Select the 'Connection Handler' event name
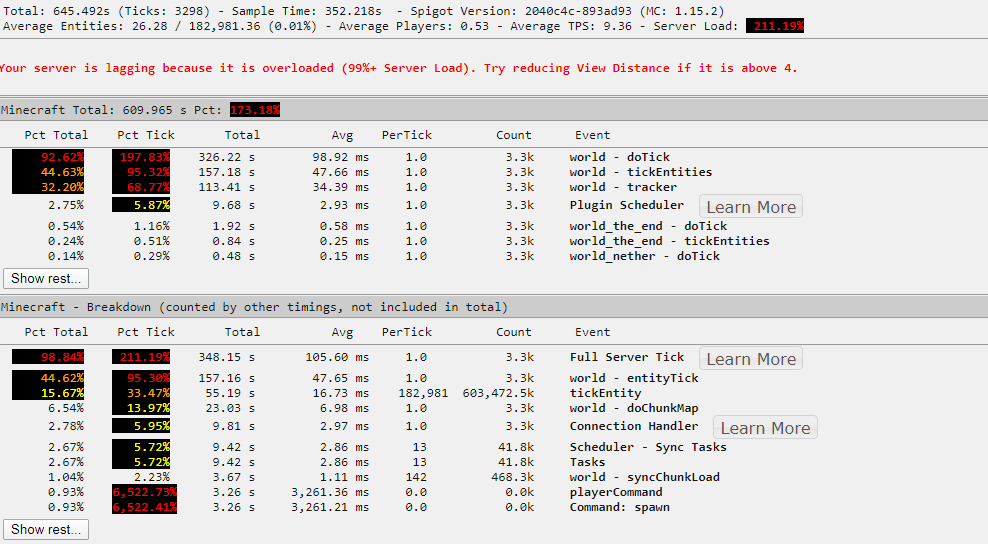 pyautogui.click(x=634, y=425)
